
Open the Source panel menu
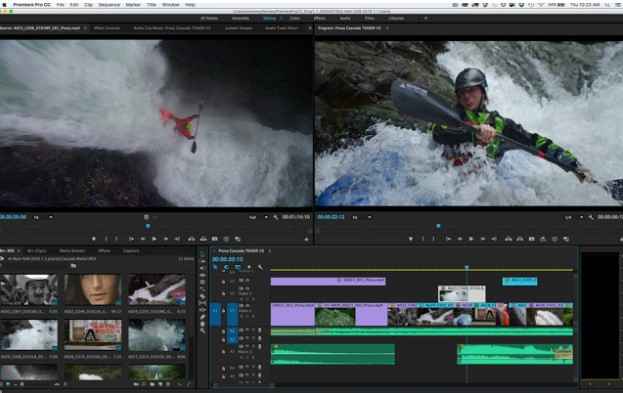(85, 28)
